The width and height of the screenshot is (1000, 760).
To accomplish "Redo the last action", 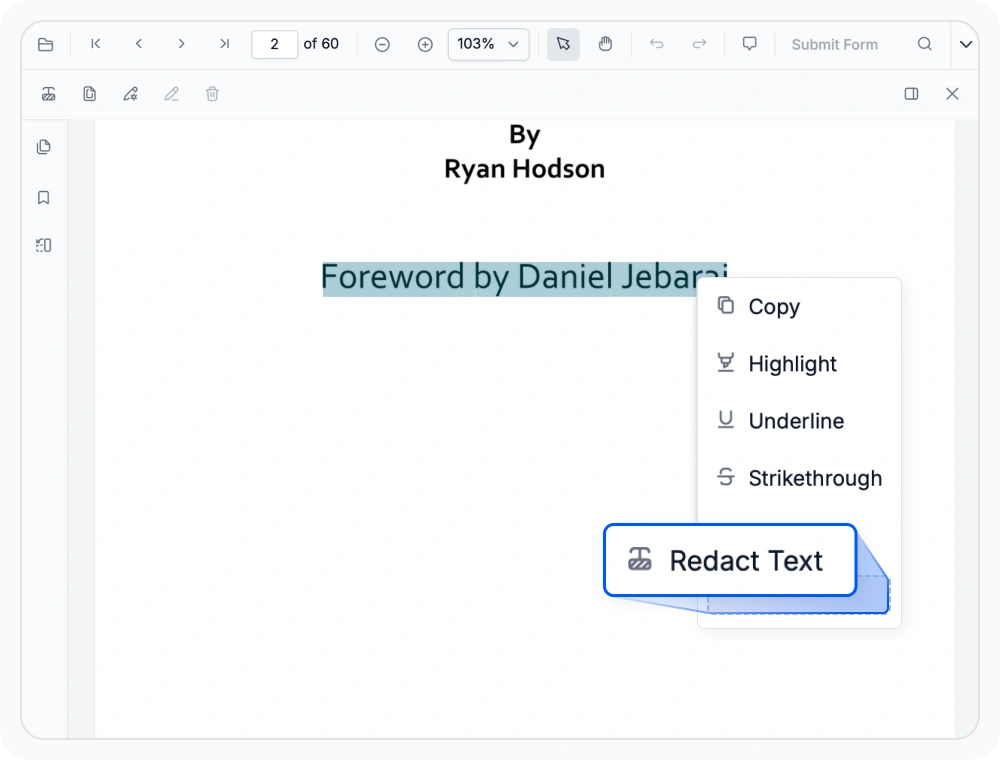I will (x=699, y=44).
